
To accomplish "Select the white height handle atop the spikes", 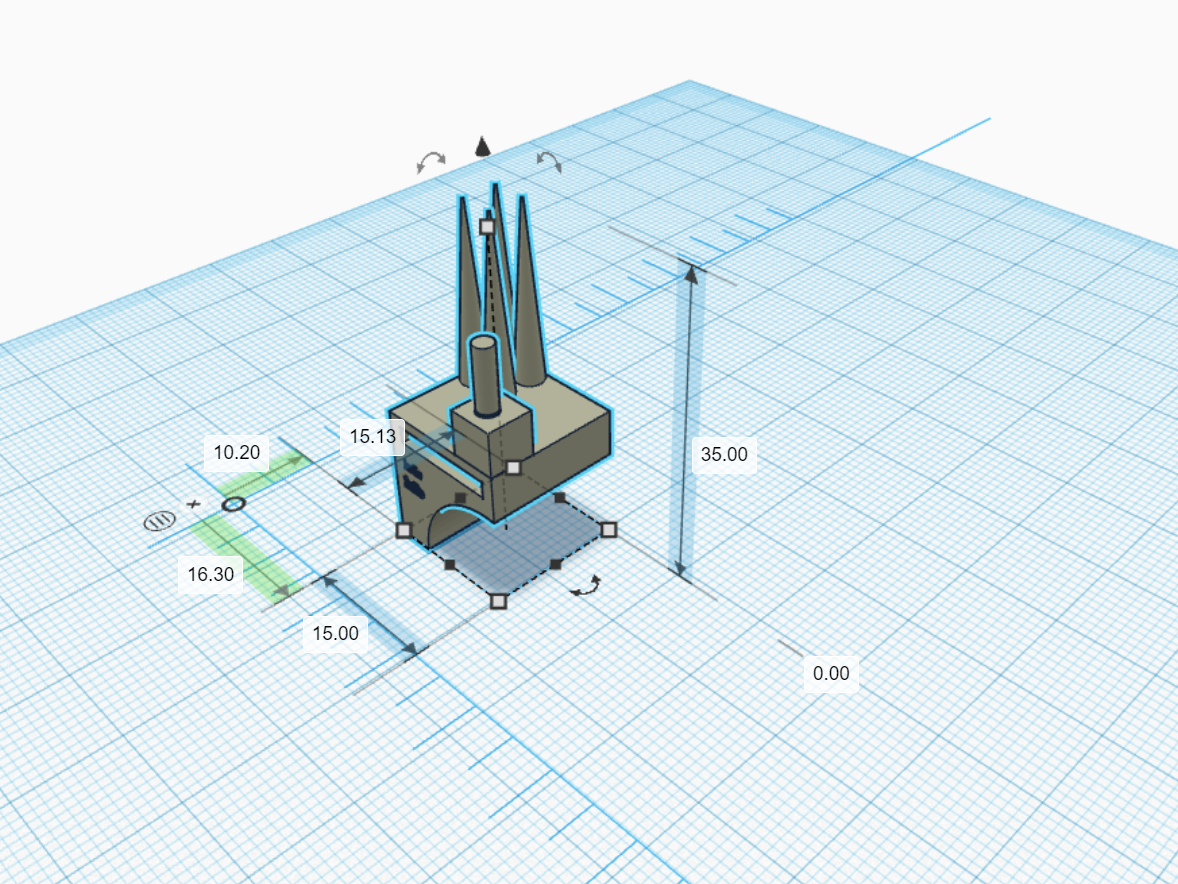I will pos(487,226).
